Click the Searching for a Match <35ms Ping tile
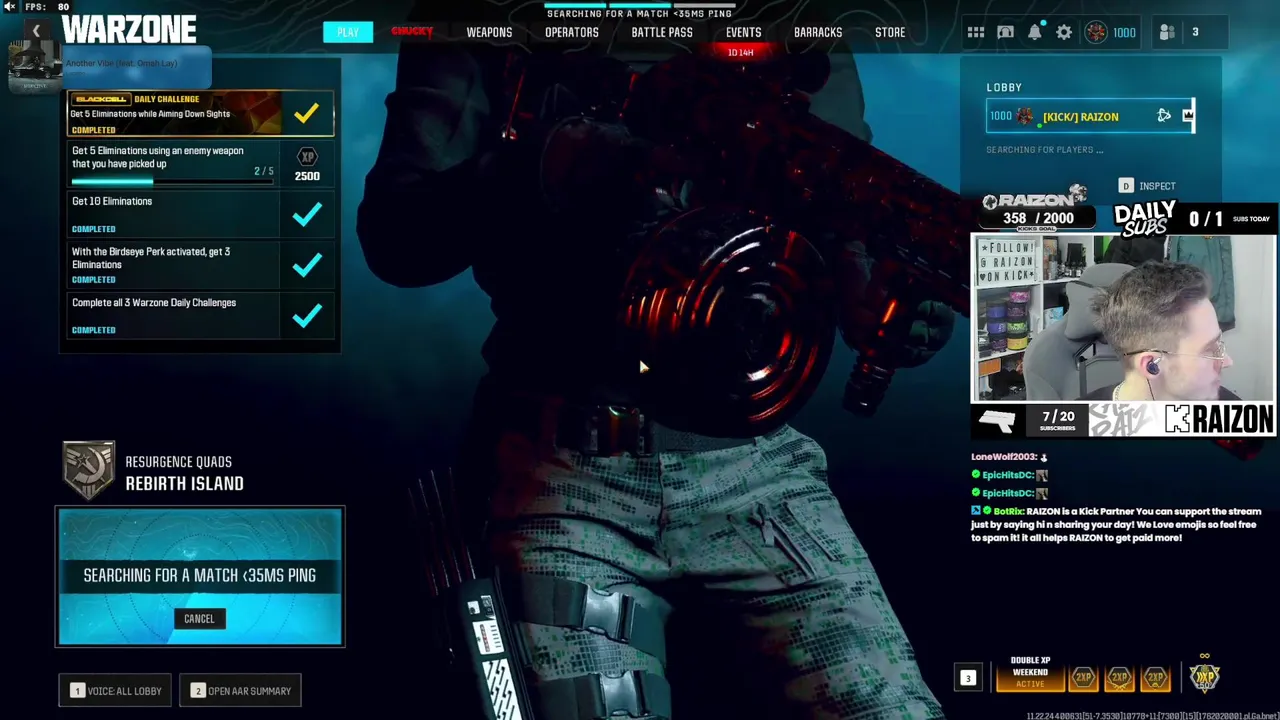The height and width of the screenshot is (720, 1280). (x=200, y=576)
